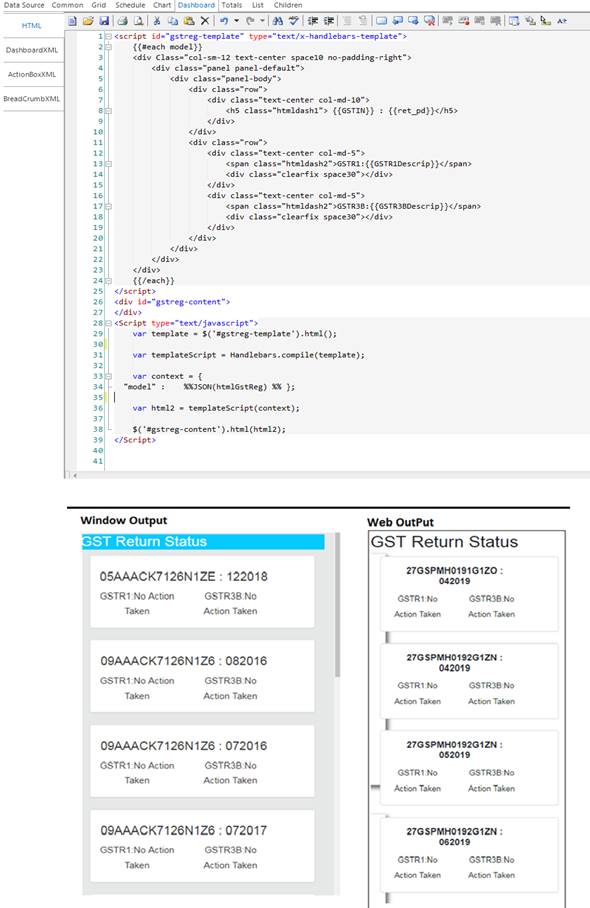Click the increase indent icon
Viewport: 590px width, 908px height.
(x=329, y=21)
